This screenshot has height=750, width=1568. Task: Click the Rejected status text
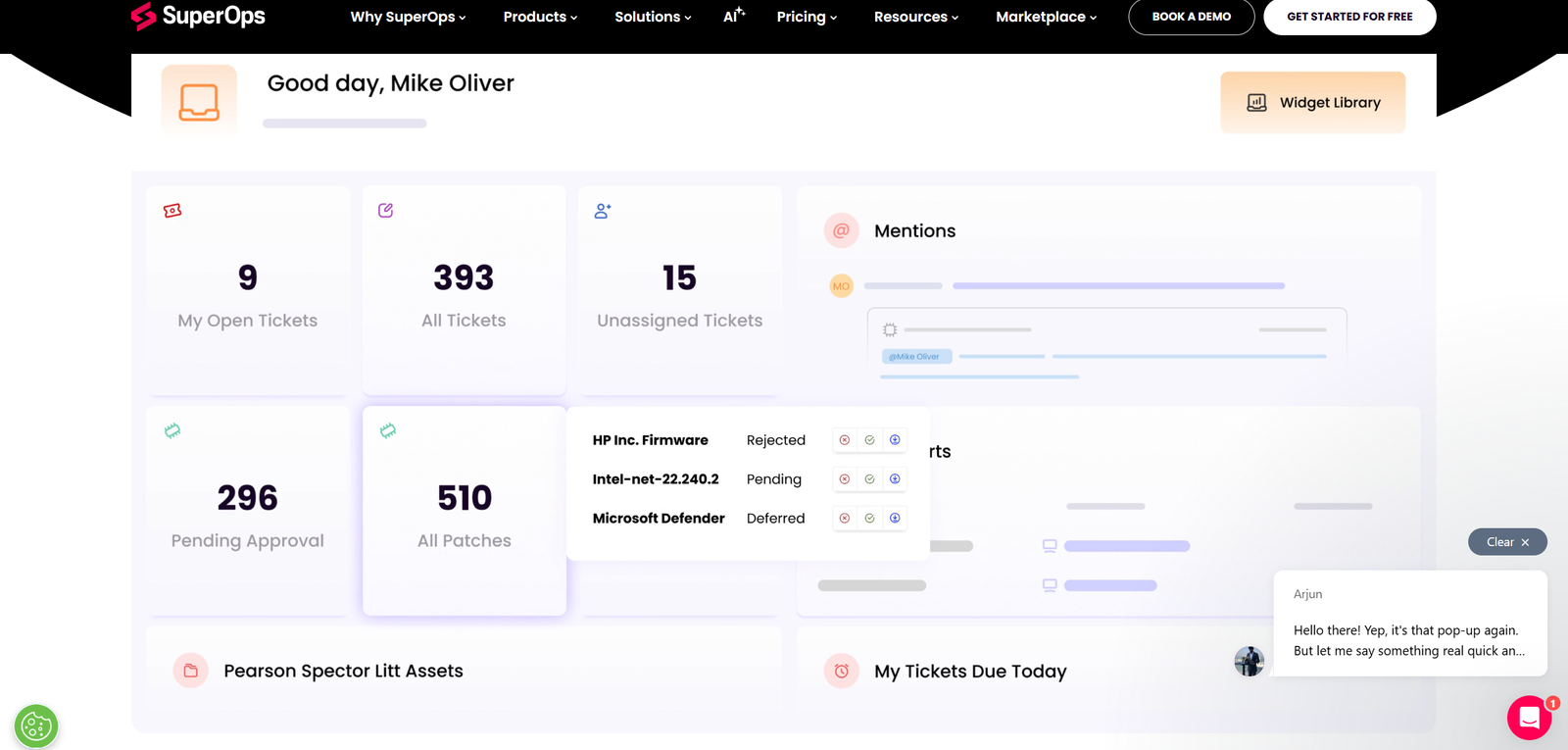[776, 440]
